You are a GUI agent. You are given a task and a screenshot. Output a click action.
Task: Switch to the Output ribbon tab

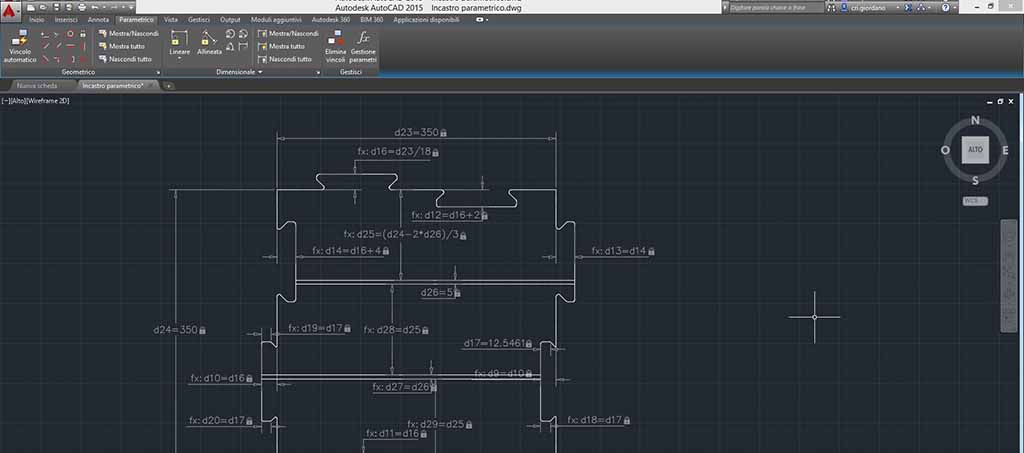pyautogui.click(x=230, y=20)
